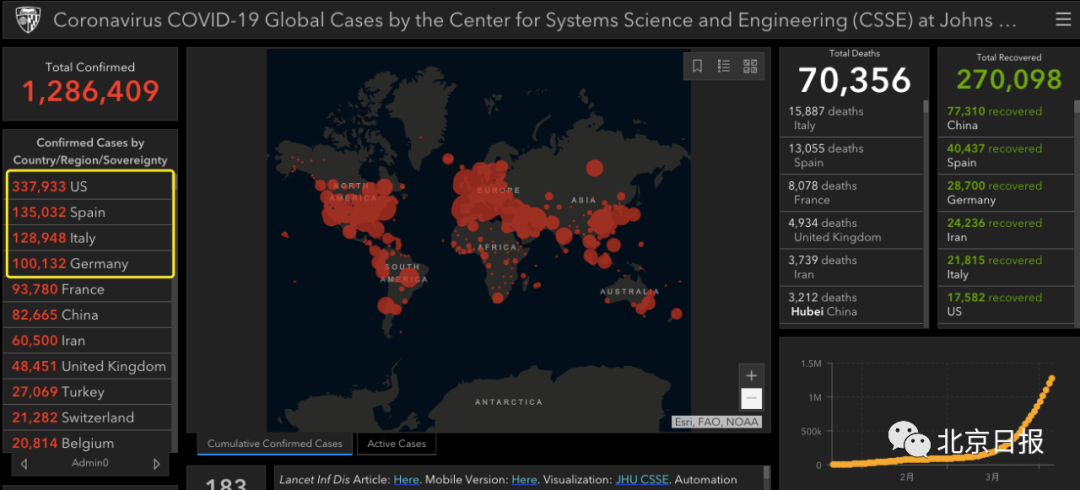
Task: Open the basemap gallery grid icon
Action: pyautogui.click(x=750, y=66)
